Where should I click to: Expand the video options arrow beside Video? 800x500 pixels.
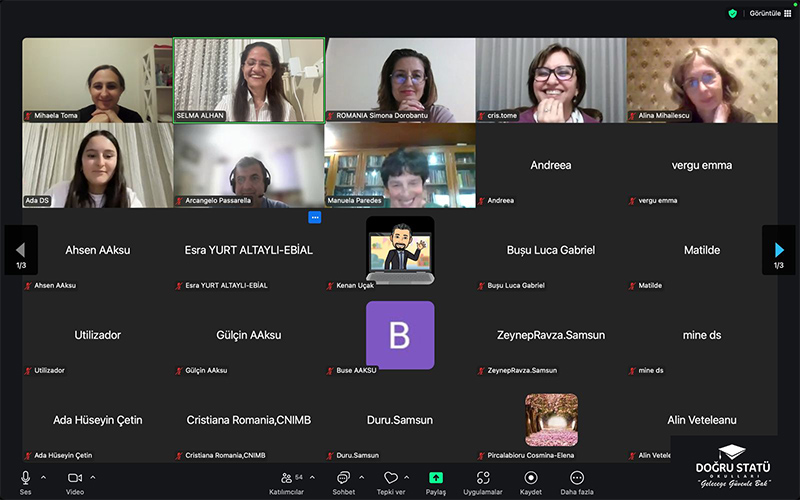click(93, 477)
